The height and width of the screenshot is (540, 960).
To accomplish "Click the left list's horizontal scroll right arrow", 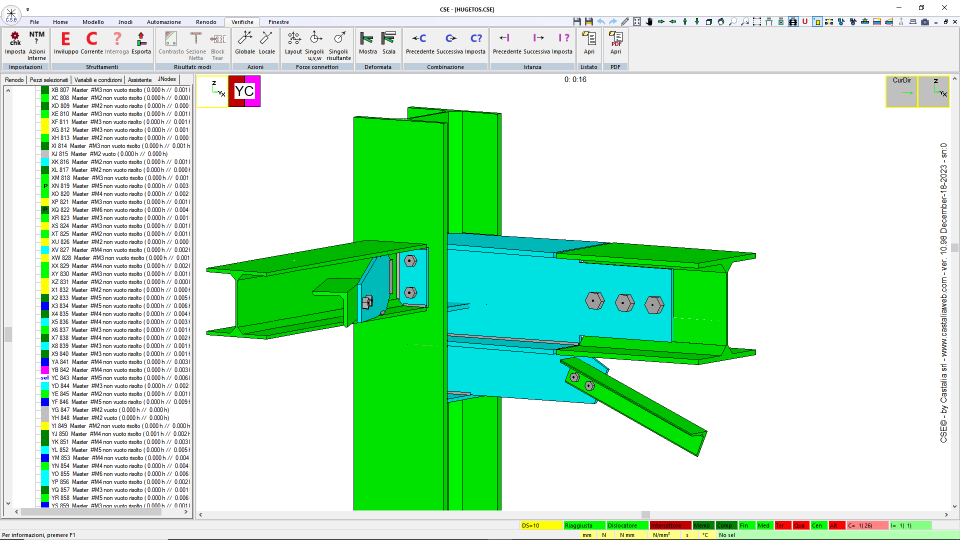I will pos(186,512).
